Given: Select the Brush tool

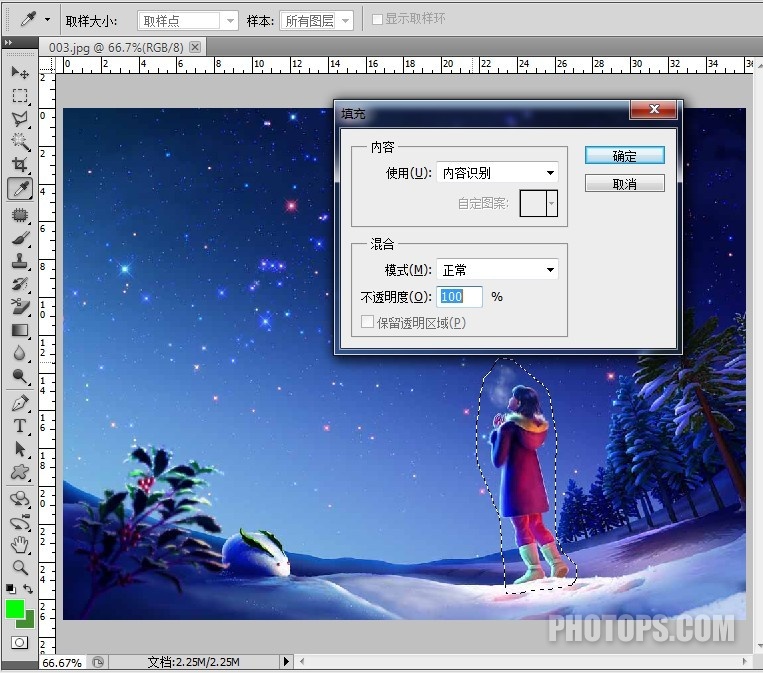Looking at the screenshot, I should 20,238.
